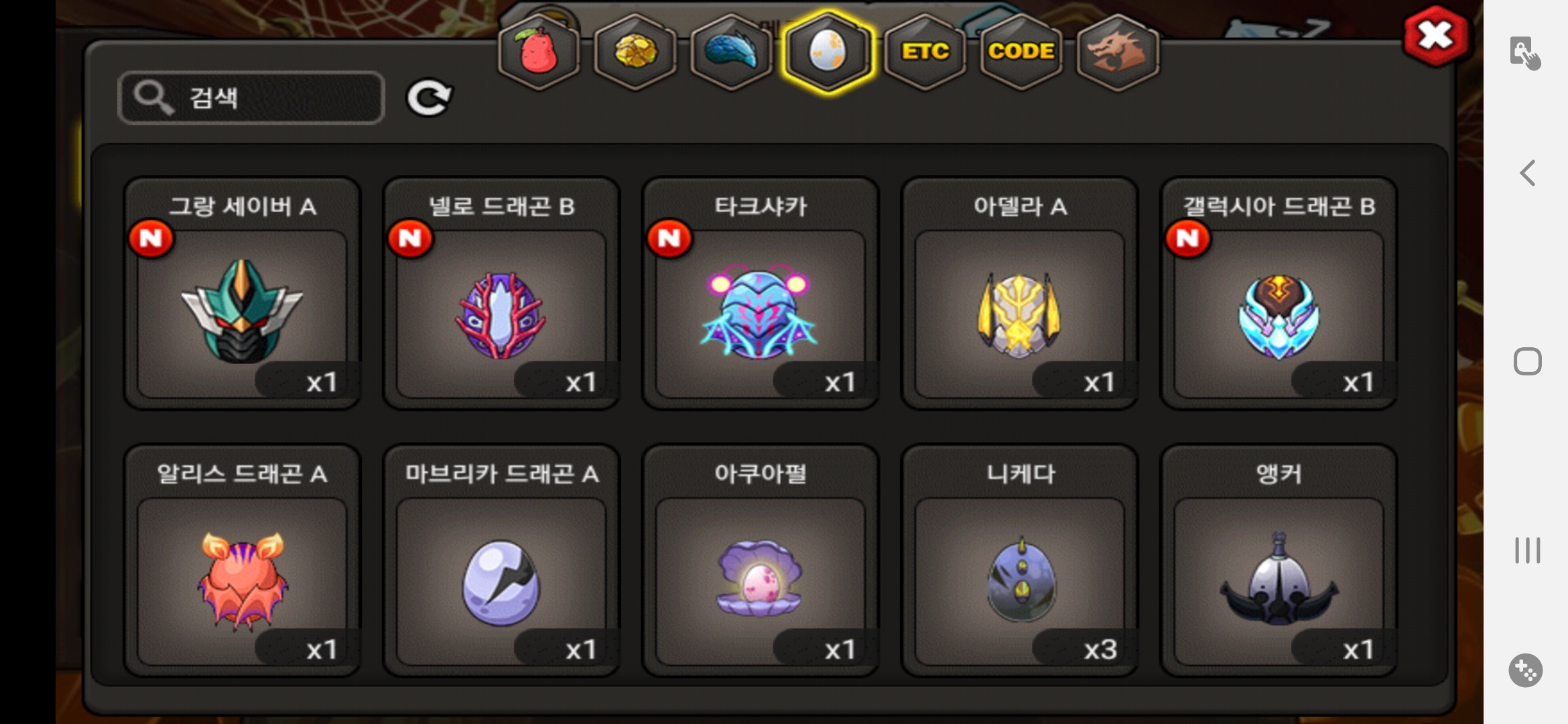
Task: Select the egg category tab
Action: 828,52
